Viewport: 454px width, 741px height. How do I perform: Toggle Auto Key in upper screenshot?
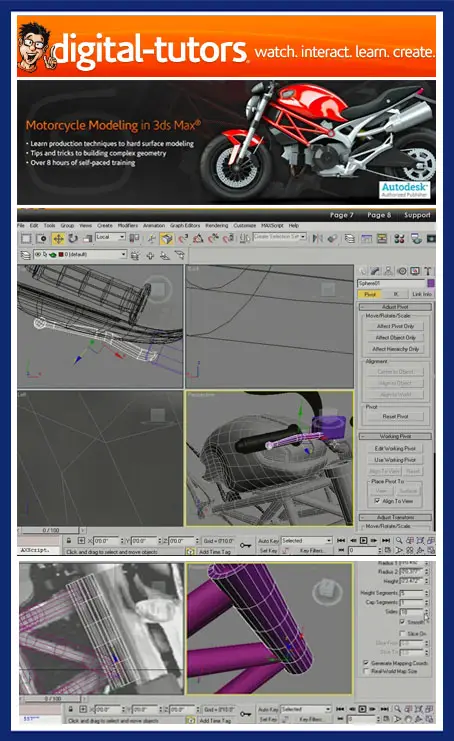tap(268, 540)
